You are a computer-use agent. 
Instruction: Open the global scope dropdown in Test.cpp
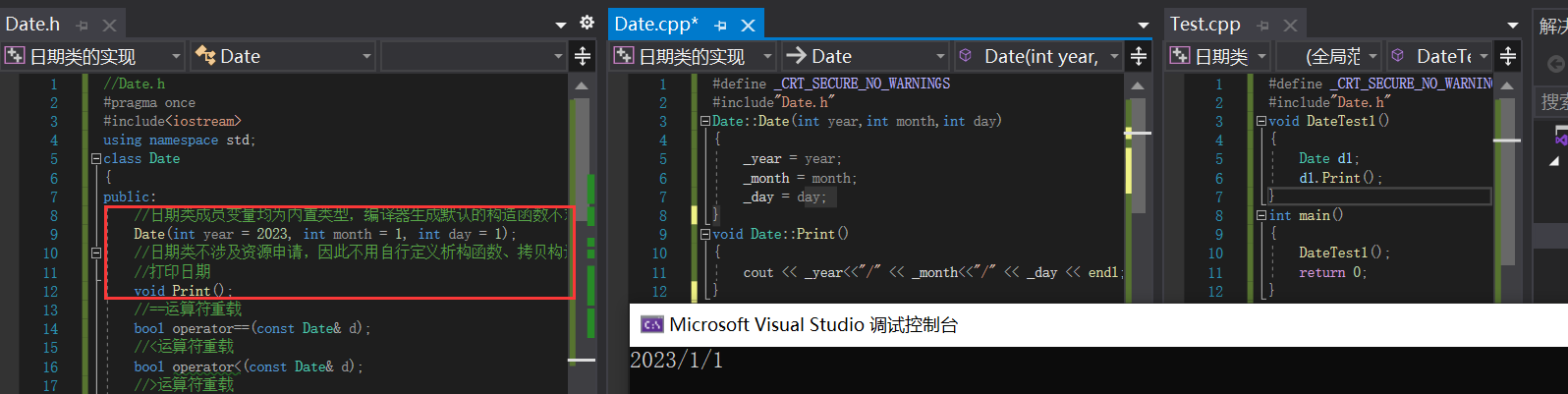coord(1328,56)
